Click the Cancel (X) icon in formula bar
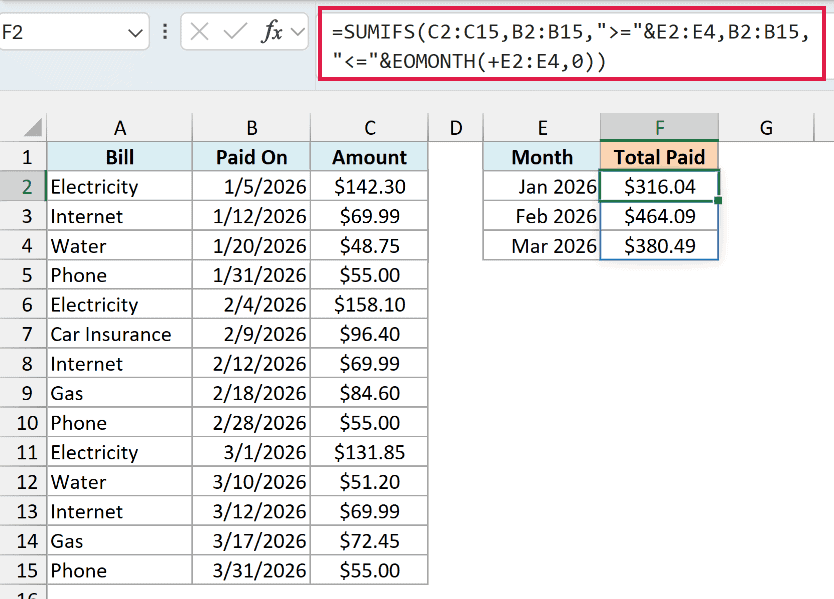 point(199,32)
